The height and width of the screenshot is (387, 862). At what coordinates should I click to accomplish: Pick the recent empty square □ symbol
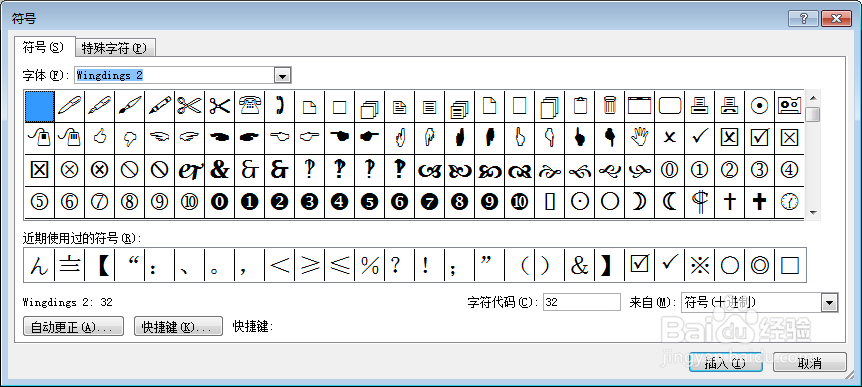click(x=789, y=265)
